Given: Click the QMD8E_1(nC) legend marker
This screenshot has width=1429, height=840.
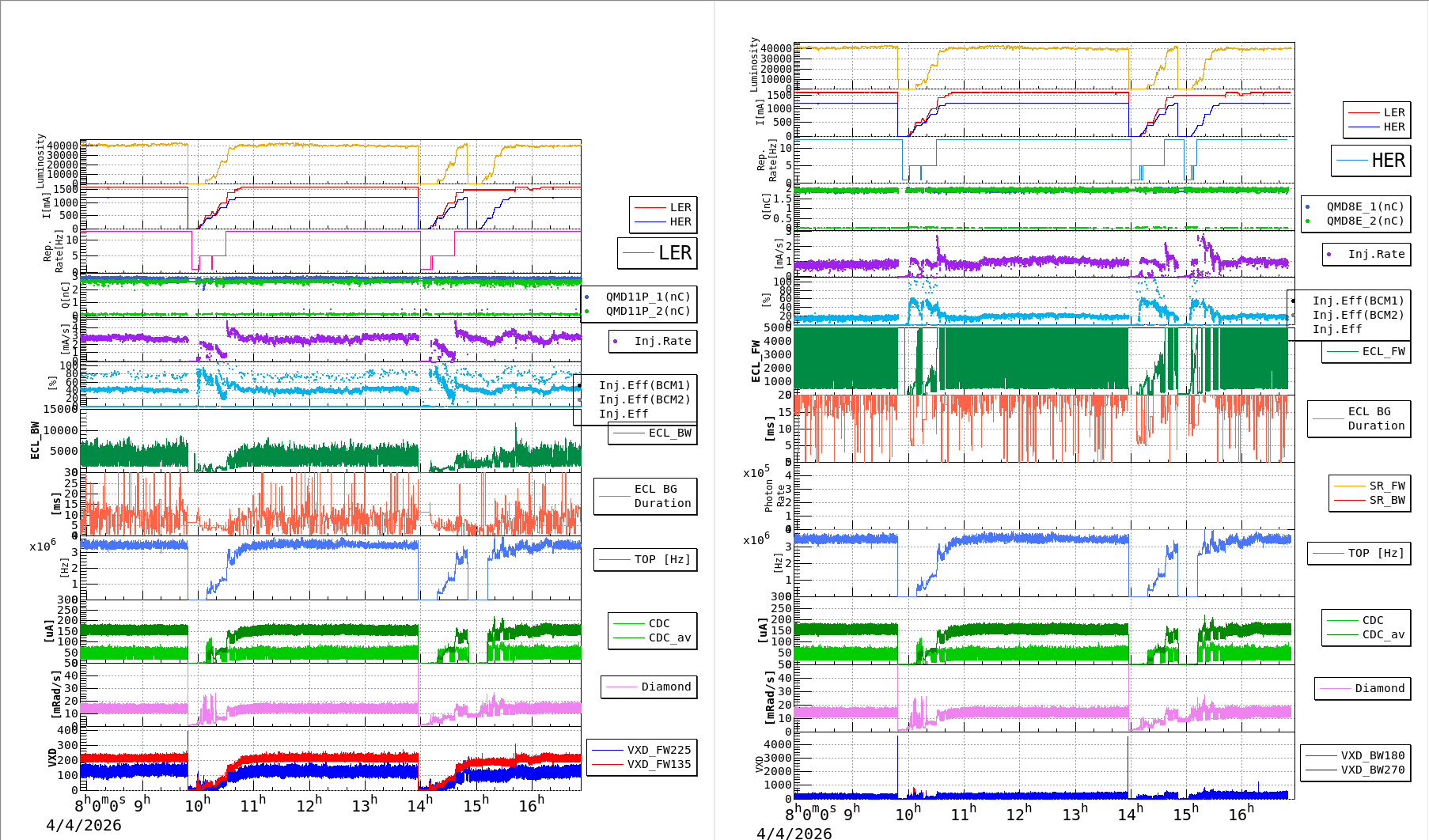Looking at the screenshot, I should click(1307, 207).
